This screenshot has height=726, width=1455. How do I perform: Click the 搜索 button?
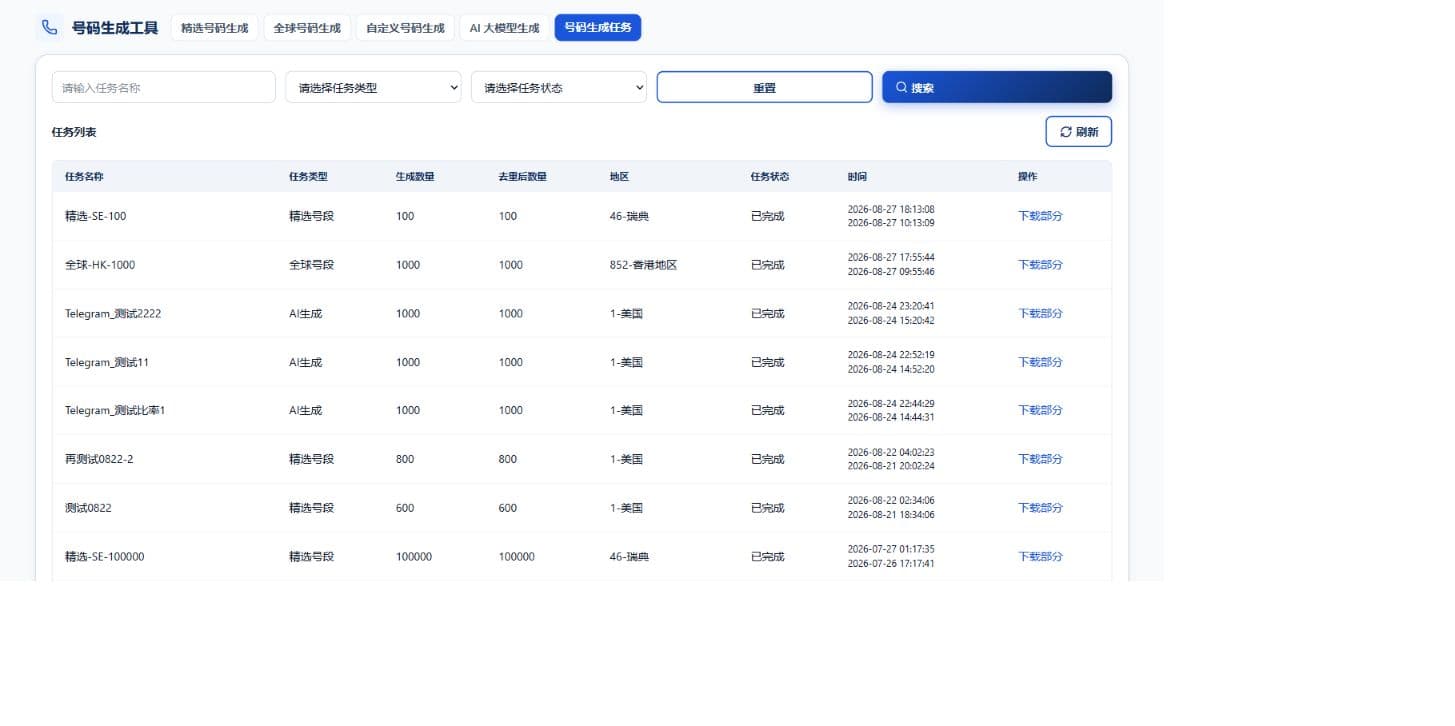coord(997,87)
